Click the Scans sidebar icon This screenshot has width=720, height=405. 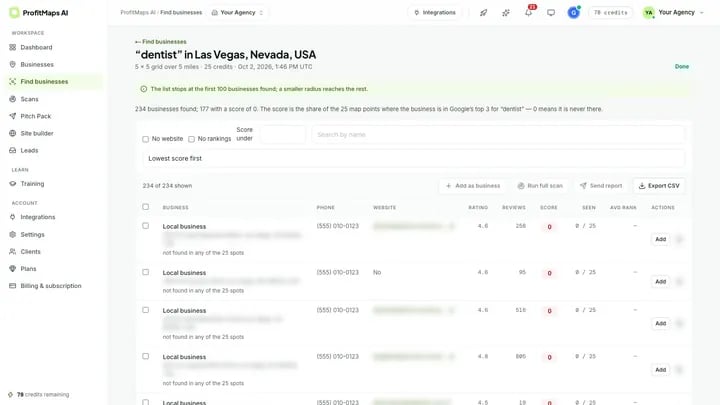point(12,99)
